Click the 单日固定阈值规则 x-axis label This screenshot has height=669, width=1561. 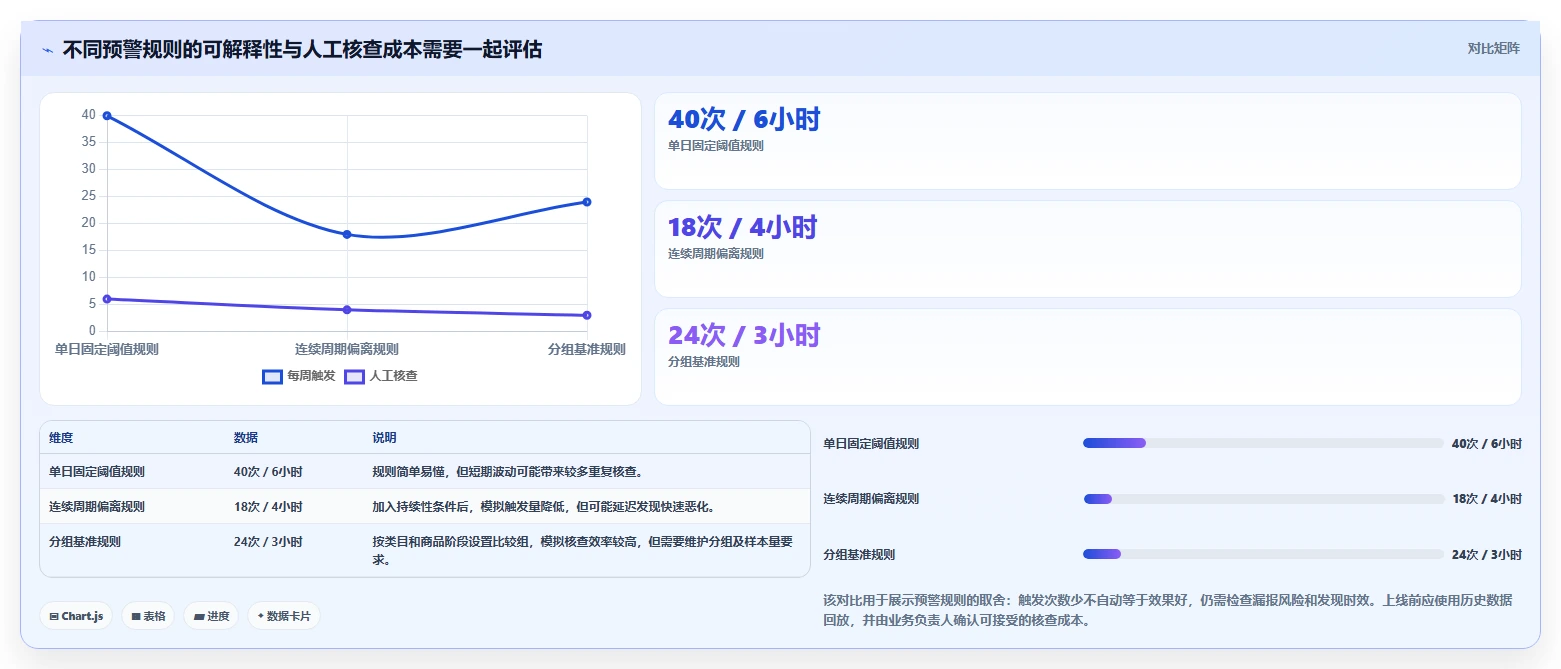pos(107,349)
